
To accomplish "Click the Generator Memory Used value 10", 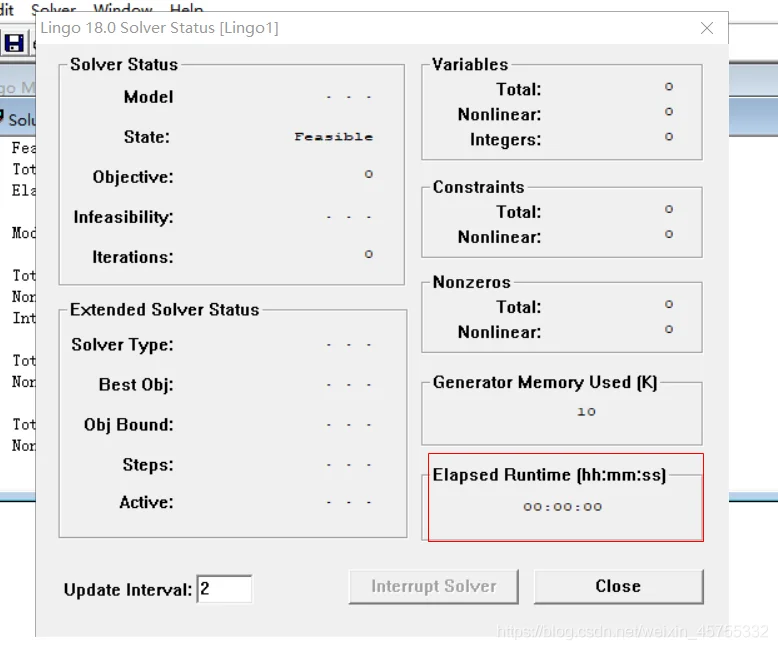I will click(586, 411).
